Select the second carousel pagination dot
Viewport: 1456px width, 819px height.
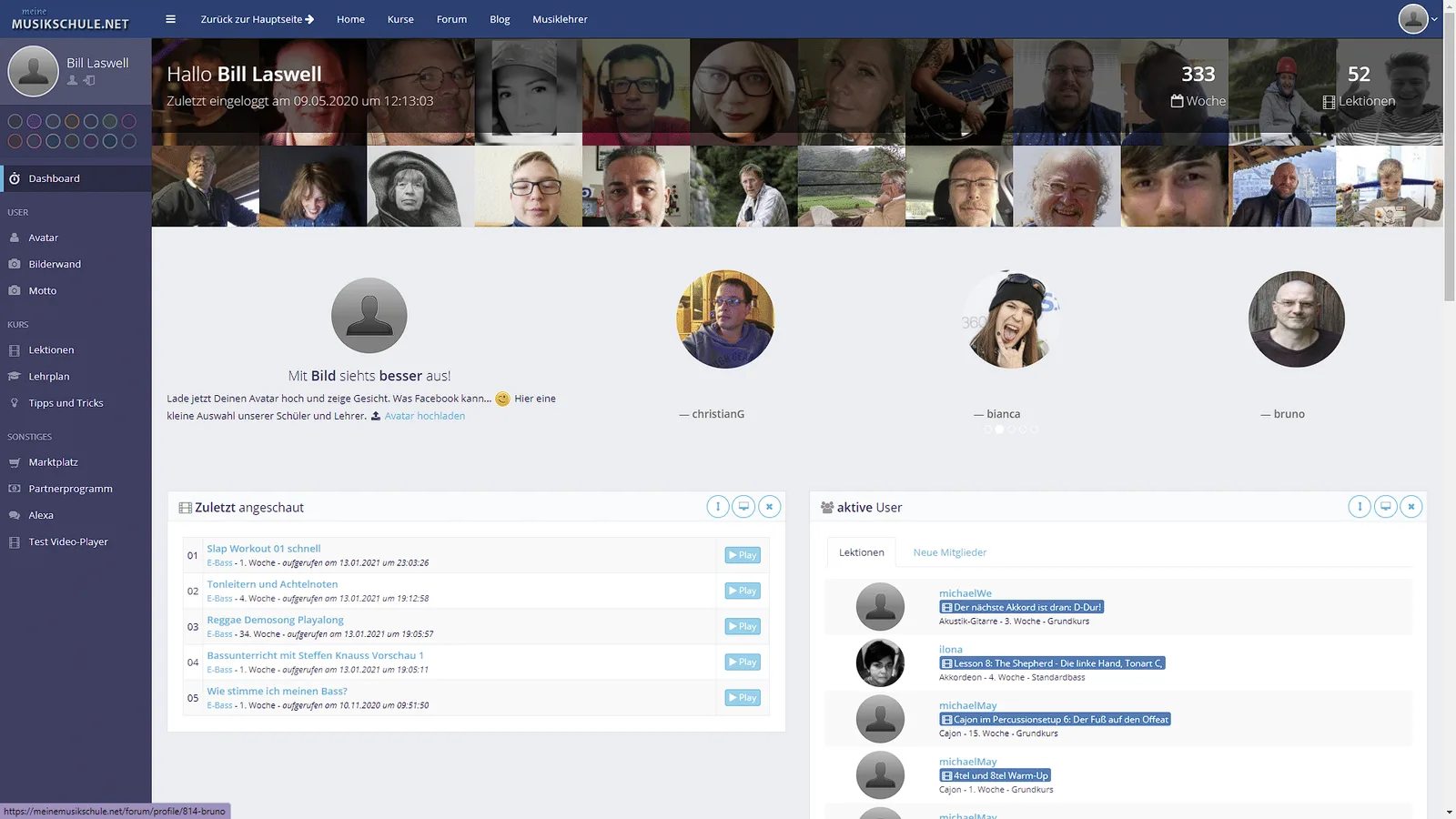(999, 429)
